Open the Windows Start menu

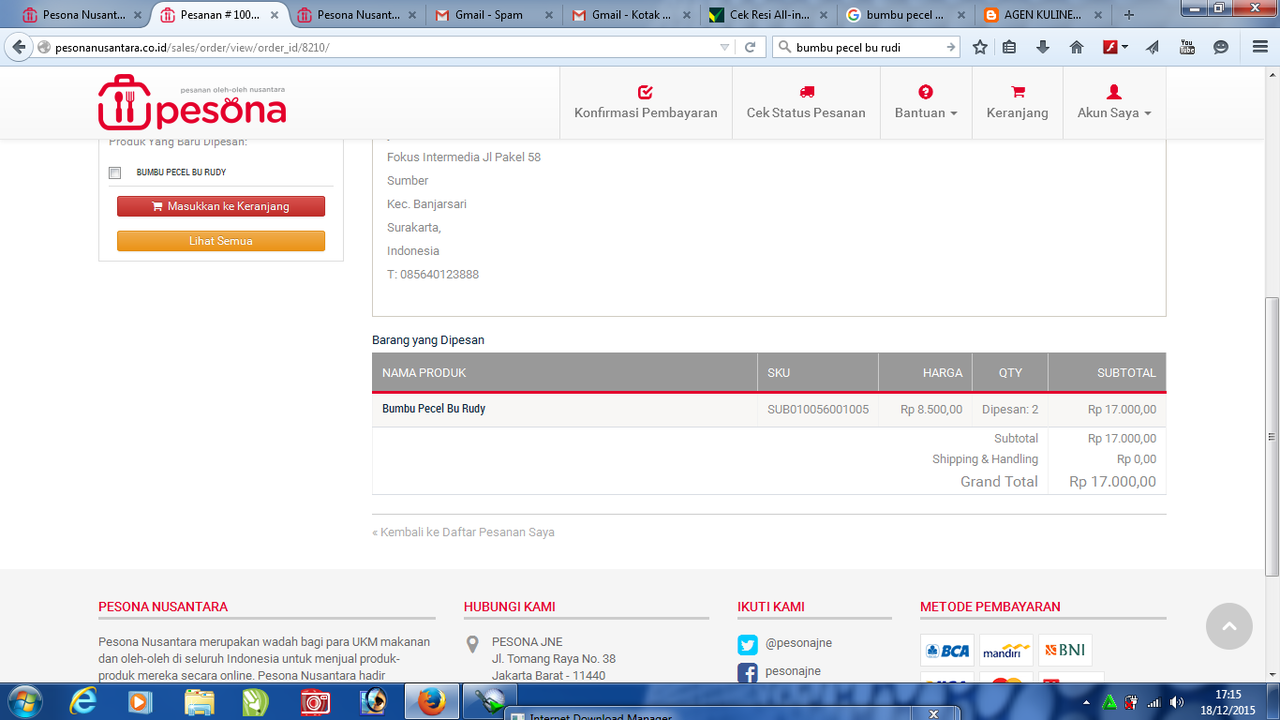23,701
